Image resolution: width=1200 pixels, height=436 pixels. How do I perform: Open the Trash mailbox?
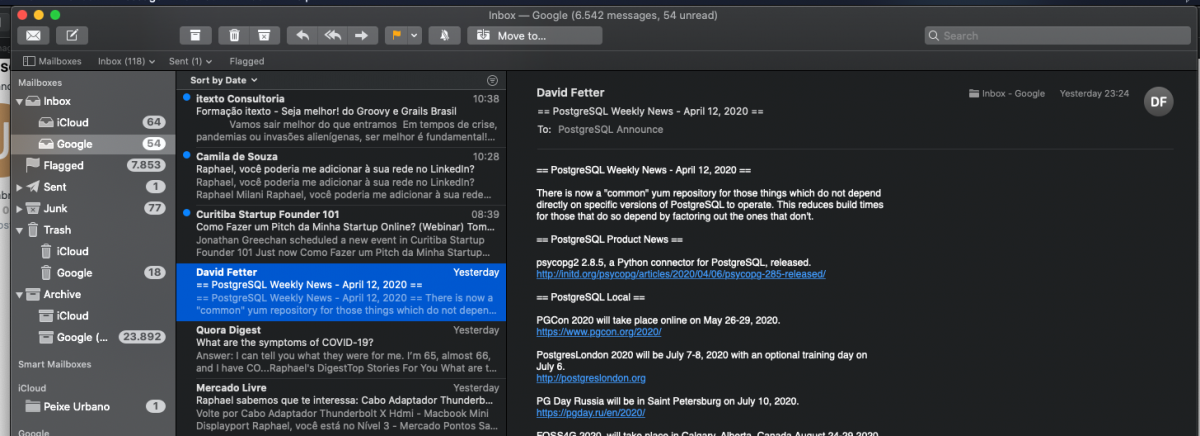point(92,230)
